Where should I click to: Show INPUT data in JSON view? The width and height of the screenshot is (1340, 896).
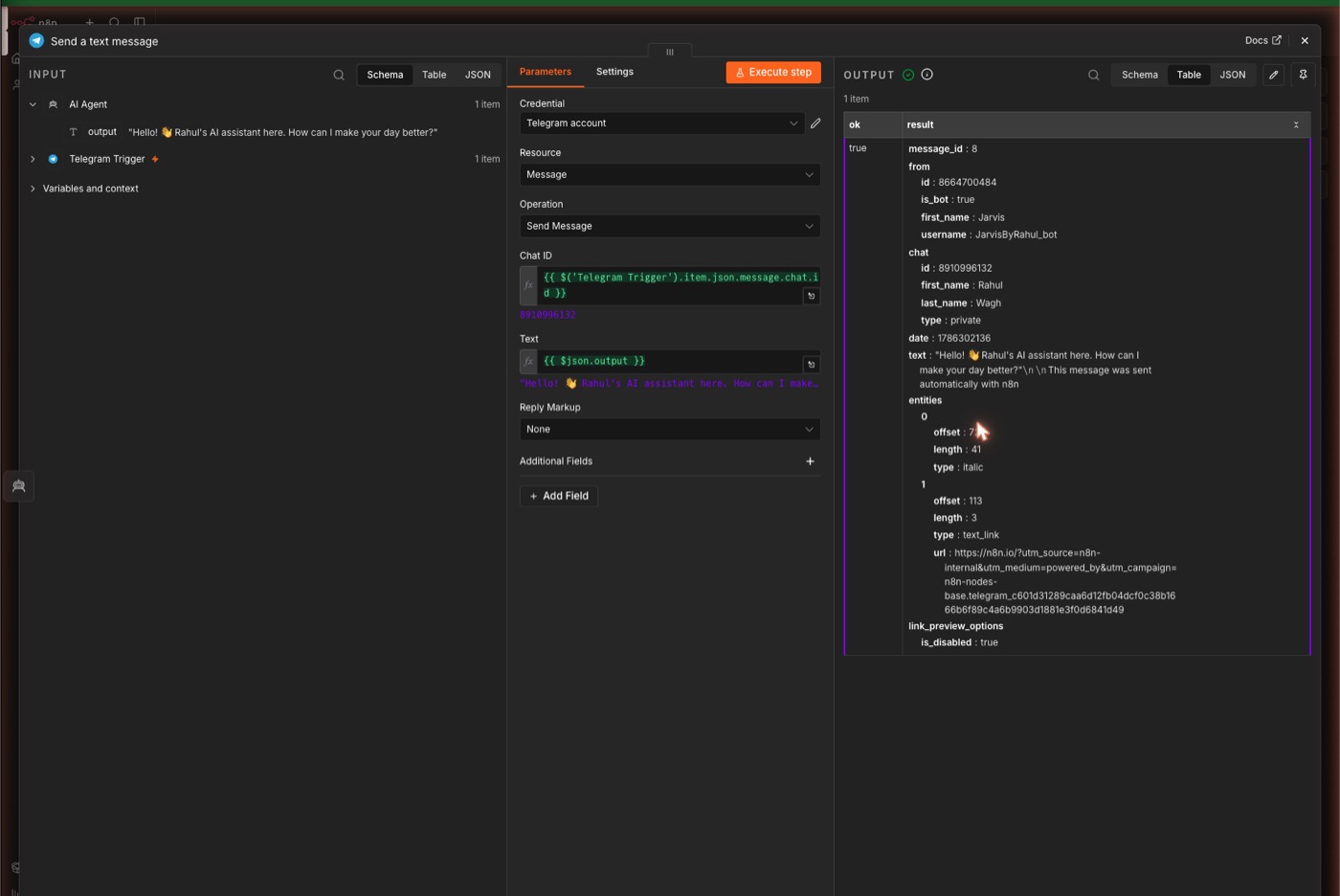[478, 75]
